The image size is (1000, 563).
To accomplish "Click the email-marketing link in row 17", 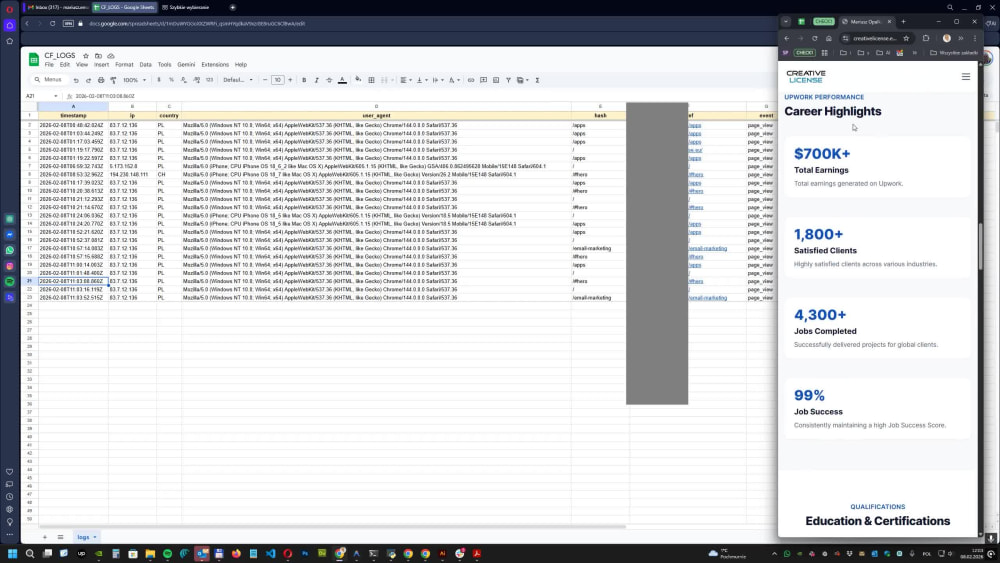I will click(708, 249).
